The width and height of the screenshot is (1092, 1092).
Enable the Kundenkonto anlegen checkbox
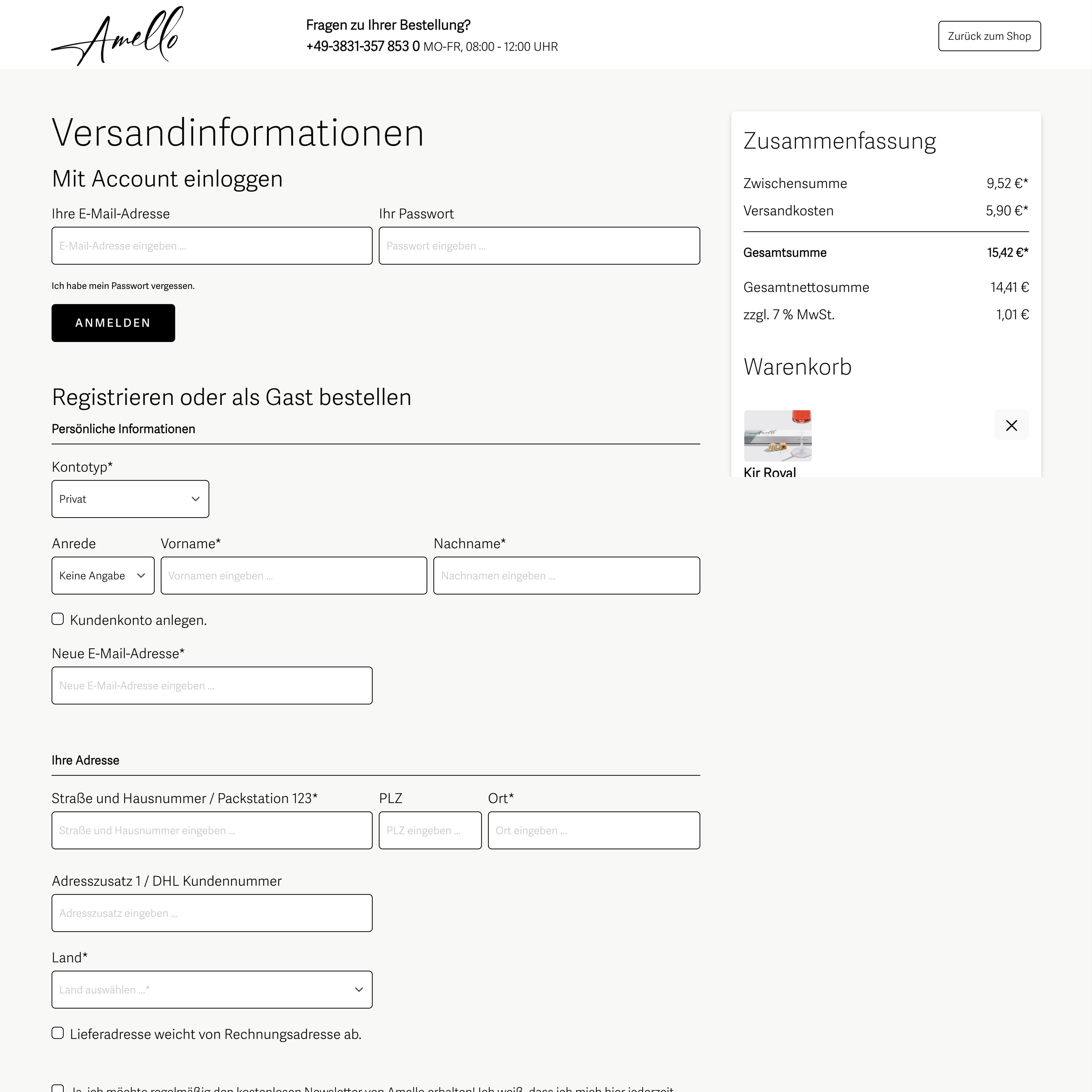pyautogui.click(x=58, y=619)
